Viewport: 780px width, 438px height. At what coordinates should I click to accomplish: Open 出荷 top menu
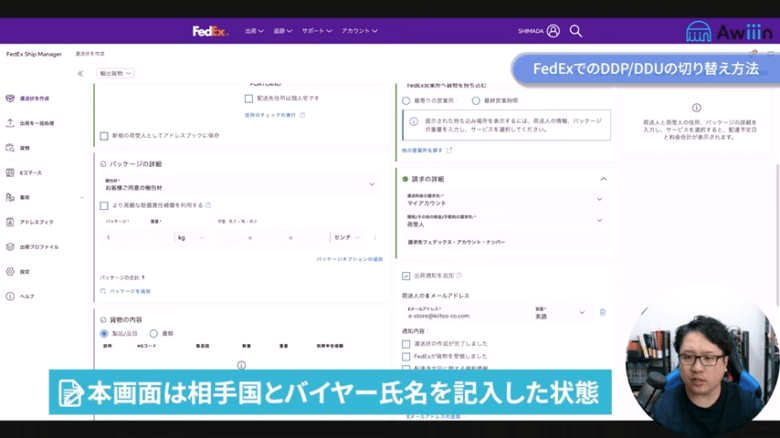point(254,31)
